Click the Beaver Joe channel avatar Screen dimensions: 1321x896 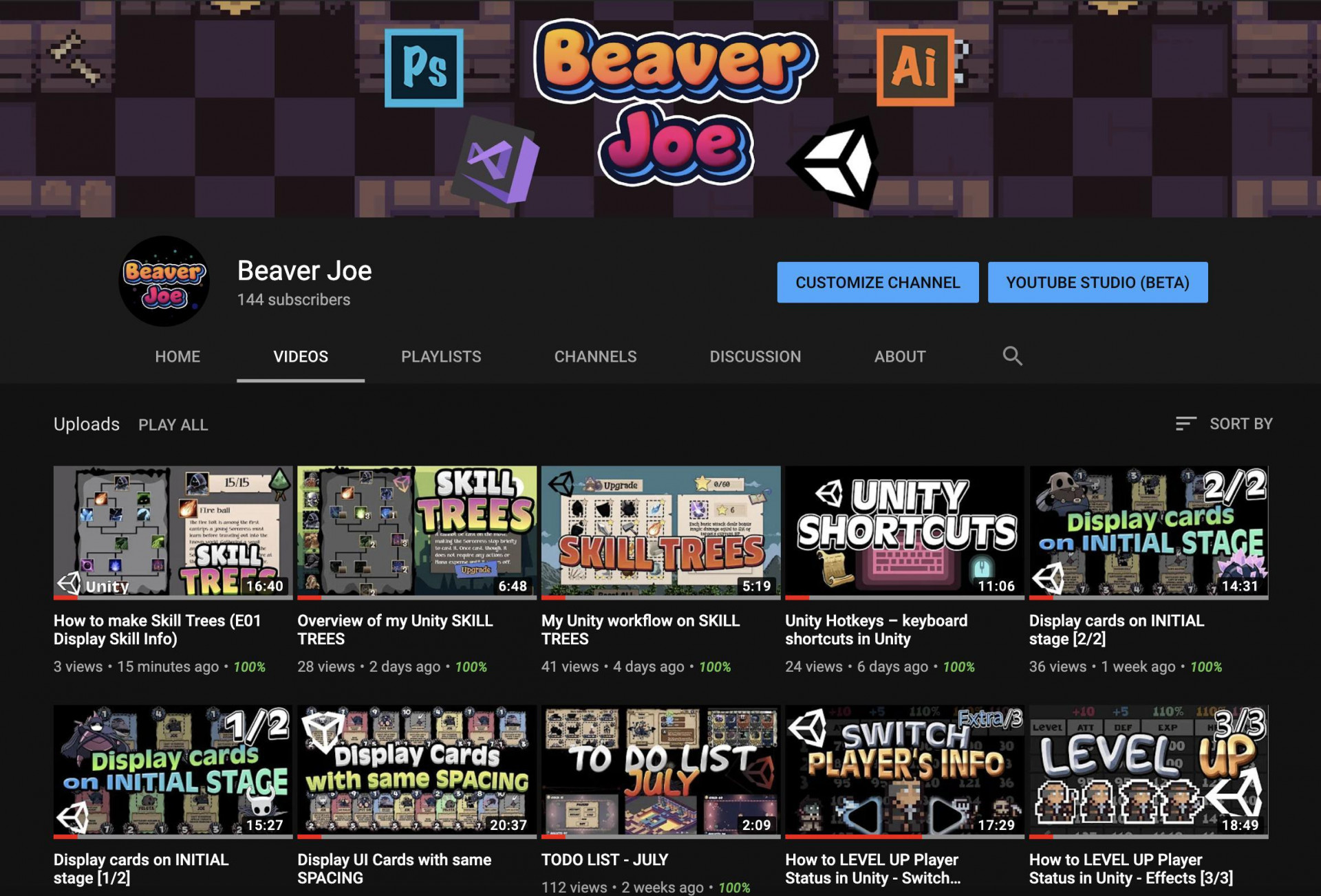tap(164, 281)
